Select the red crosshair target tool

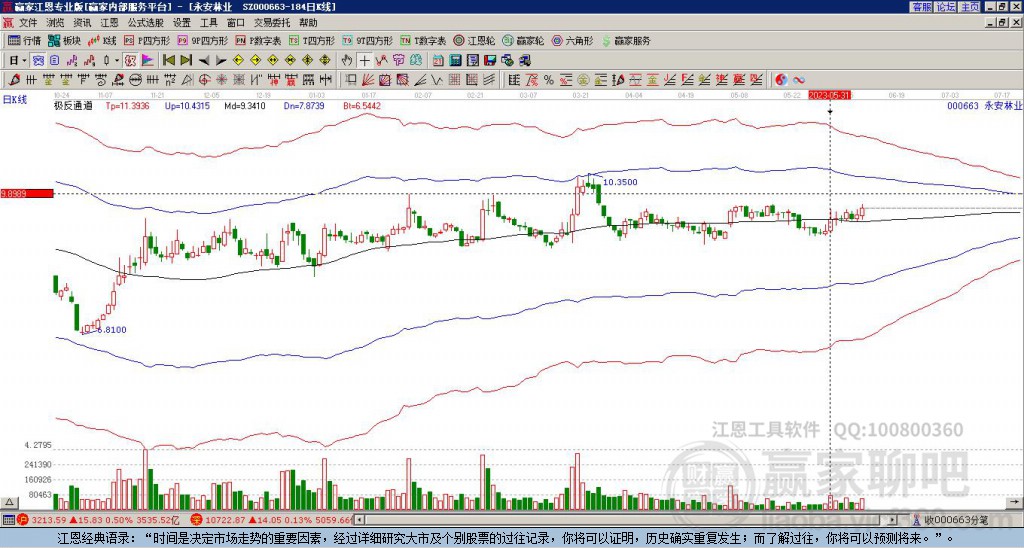click(x=203, y=80)
